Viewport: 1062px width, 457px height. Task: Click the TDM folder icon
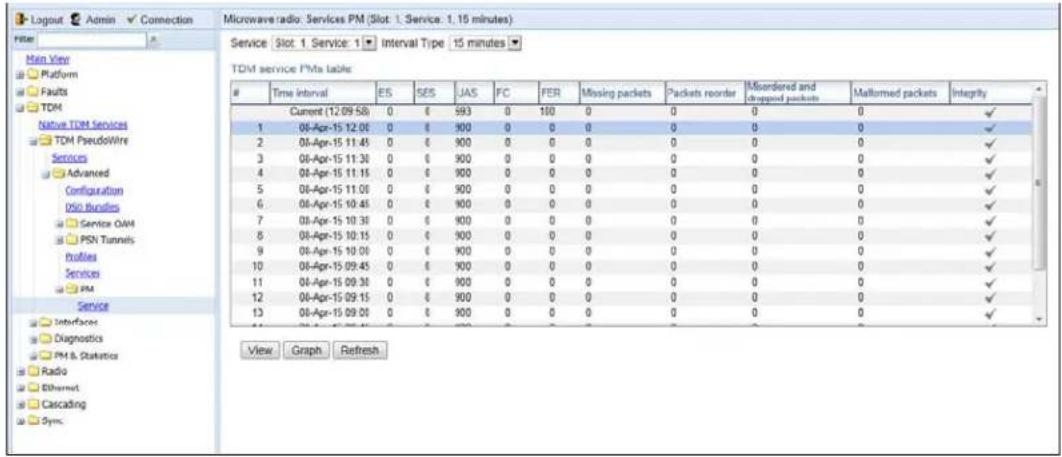click(31, 108)
